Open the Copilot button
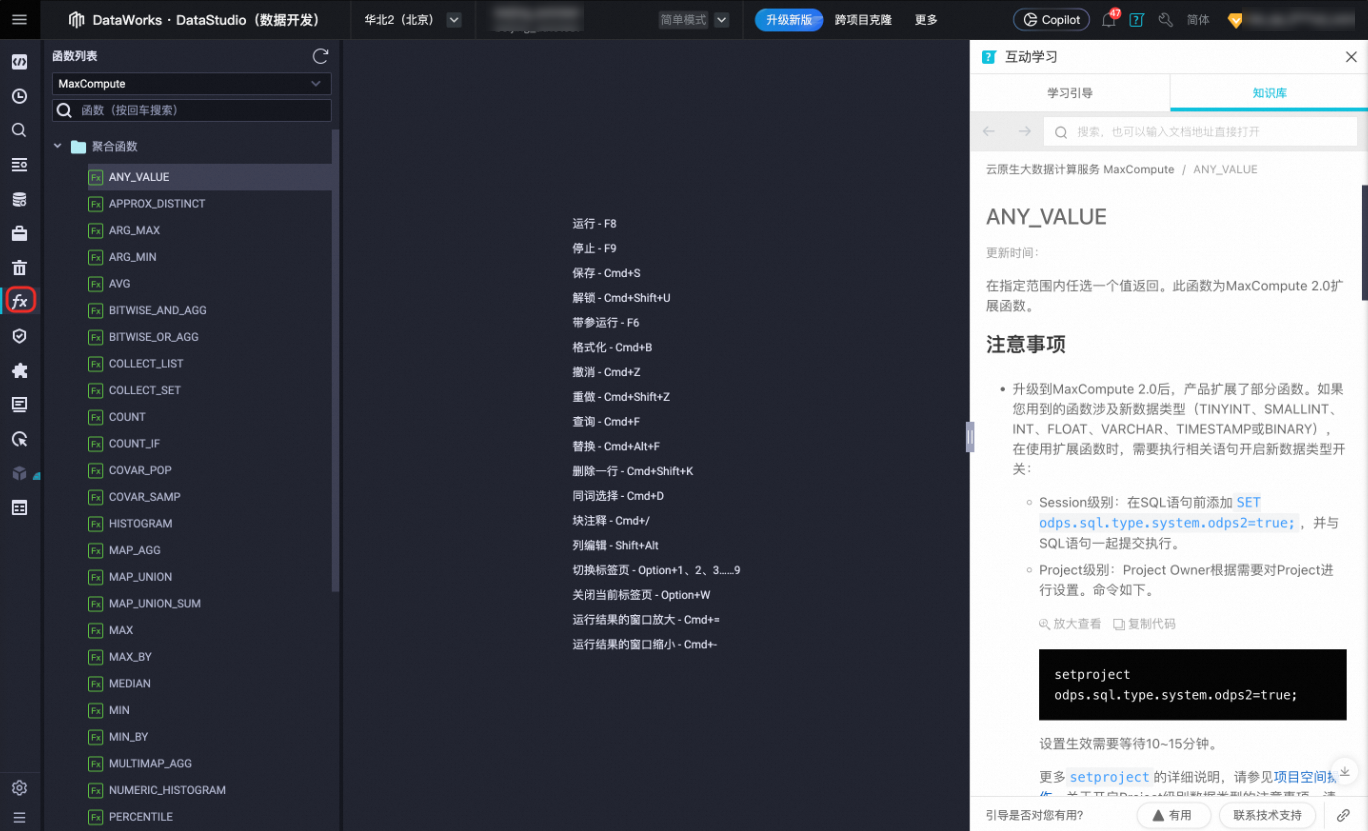This screenshot has width=1368, height=831. [x=1051, y=20]
